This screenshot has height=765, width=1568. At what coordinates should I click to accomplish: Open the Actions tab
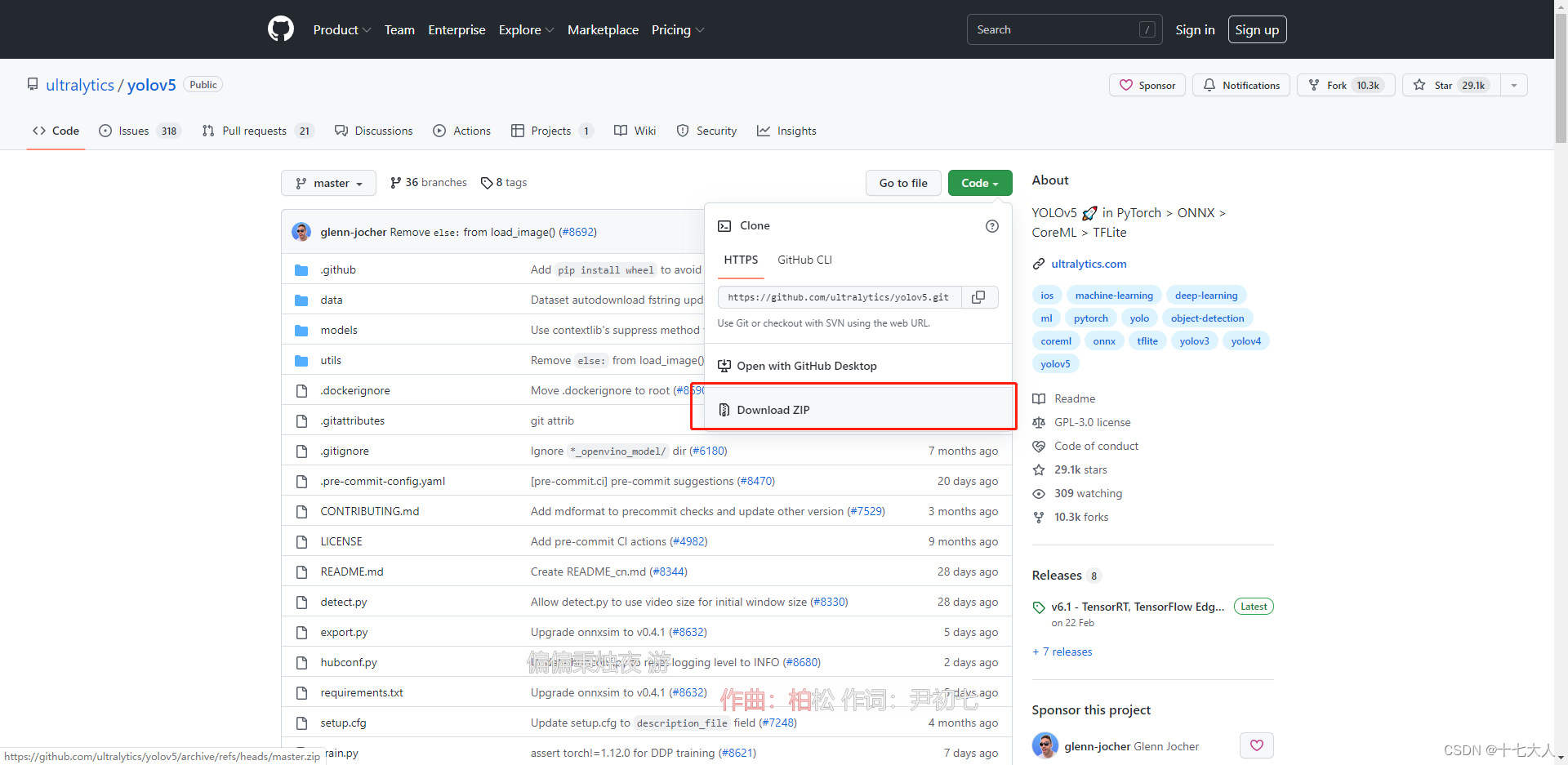(x=462, y=131)
